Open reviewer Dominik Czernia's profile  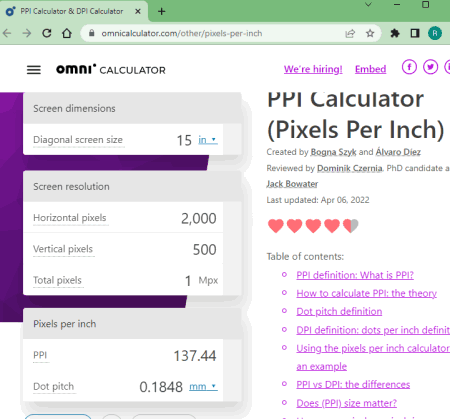(349, 168)
